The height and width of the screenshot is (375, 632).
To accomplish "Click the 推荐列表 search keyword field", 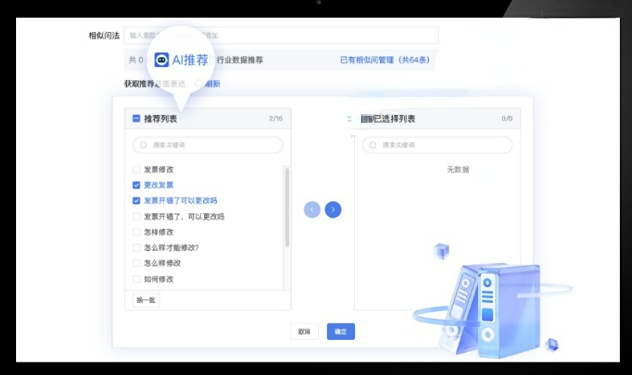I will tap(208, 145).
